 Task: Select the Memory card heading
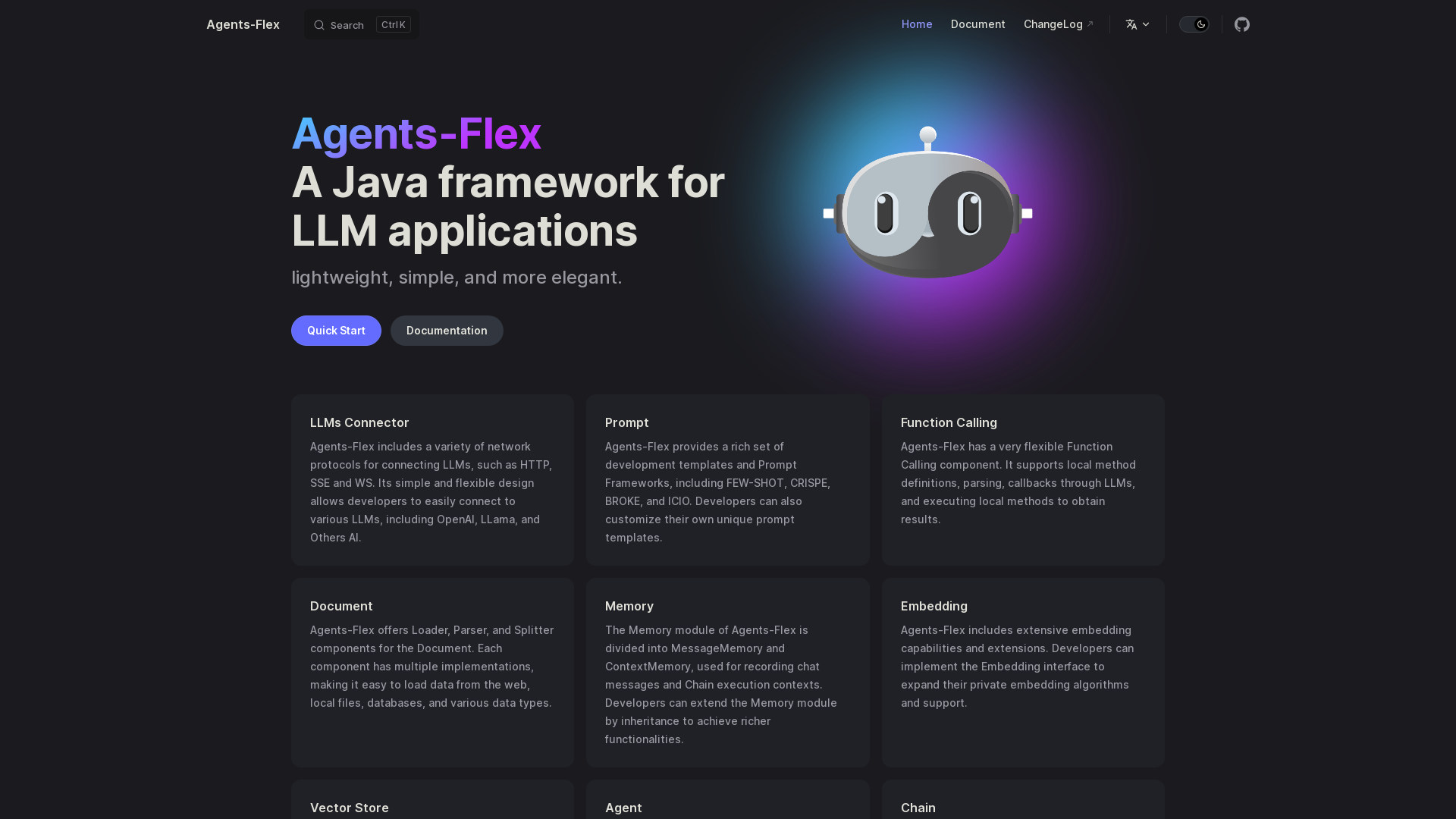(629, 606)
